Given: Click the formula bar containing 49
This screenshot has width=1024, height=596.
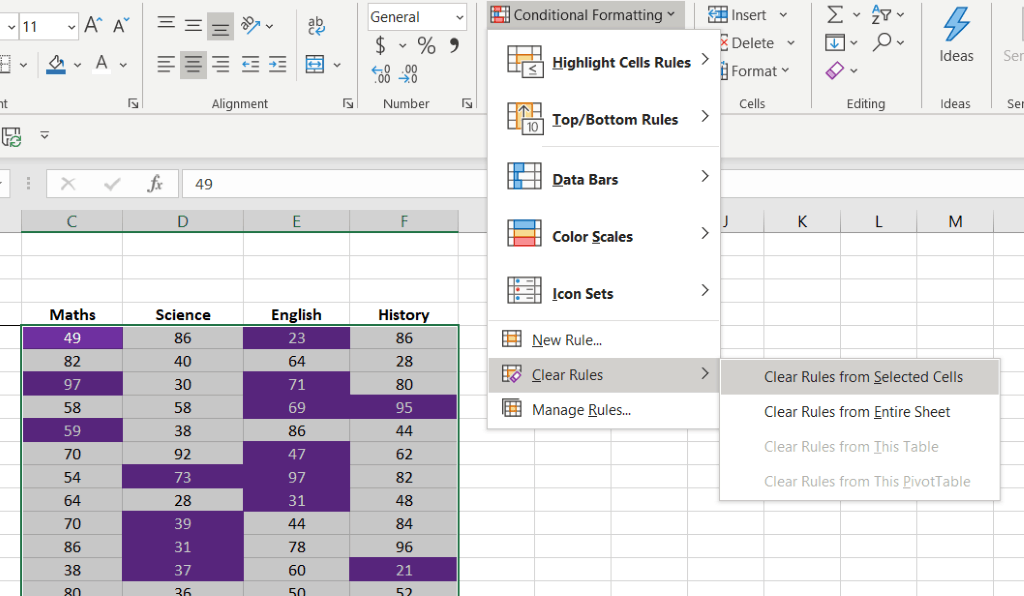Looking at the screenshot, I should click(x=334, y=184).
